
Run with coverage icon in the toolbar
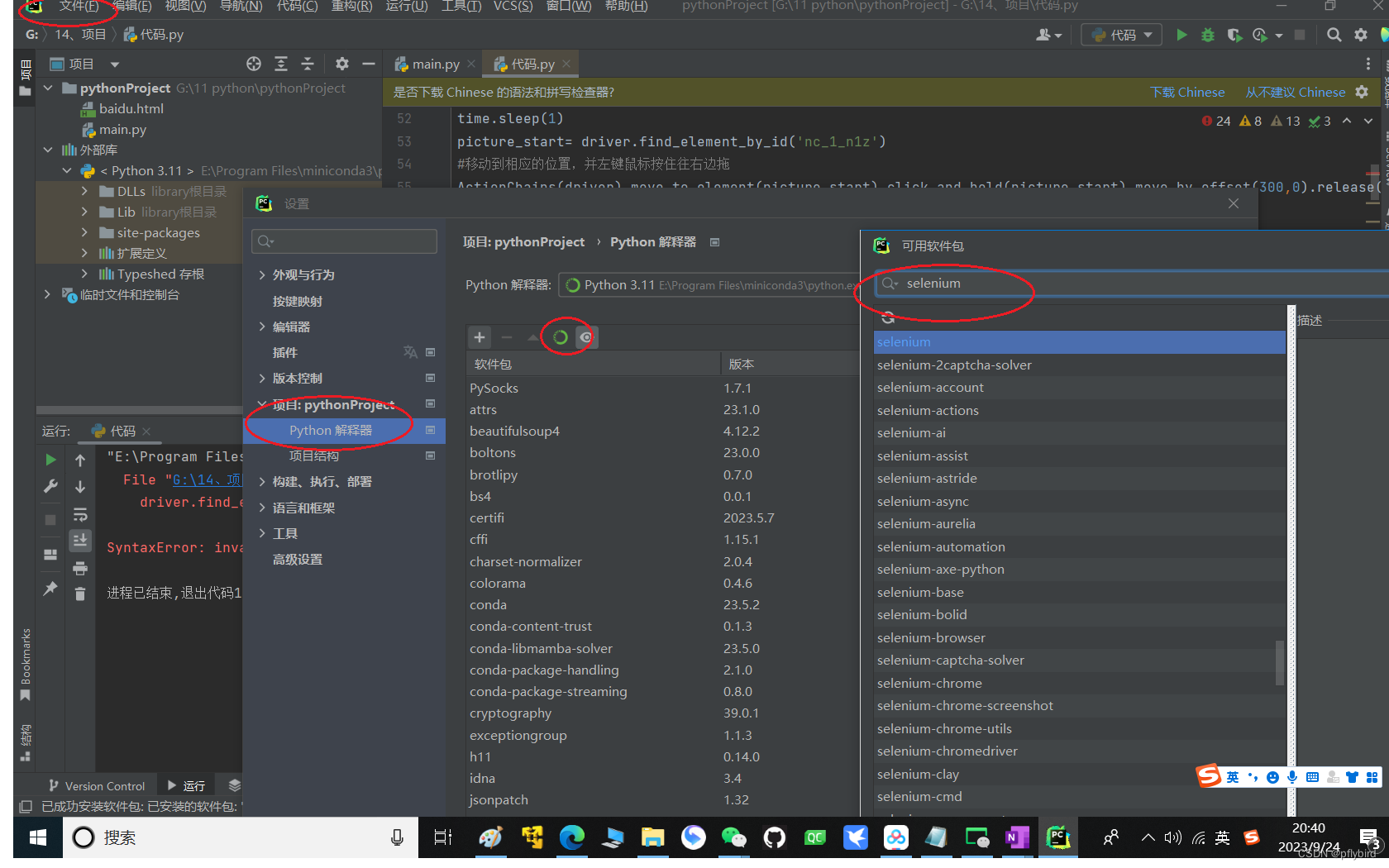1234,35
